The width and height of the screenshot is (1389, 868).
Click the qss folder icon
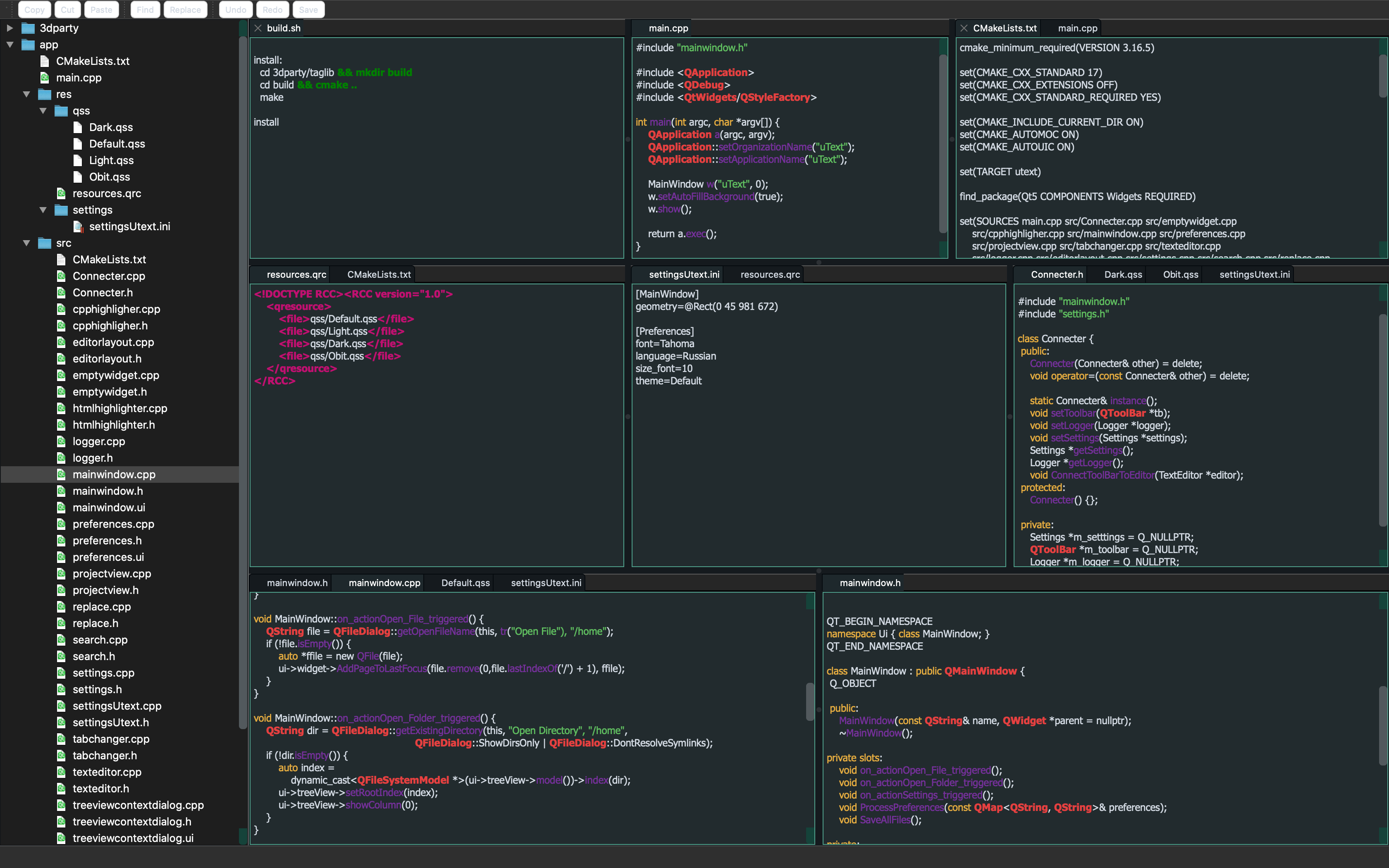pos(62,111)
